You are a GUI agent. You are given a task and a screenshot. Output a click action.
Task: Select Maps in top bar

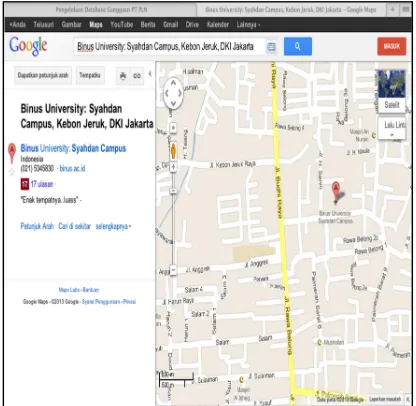click(96, 24)
